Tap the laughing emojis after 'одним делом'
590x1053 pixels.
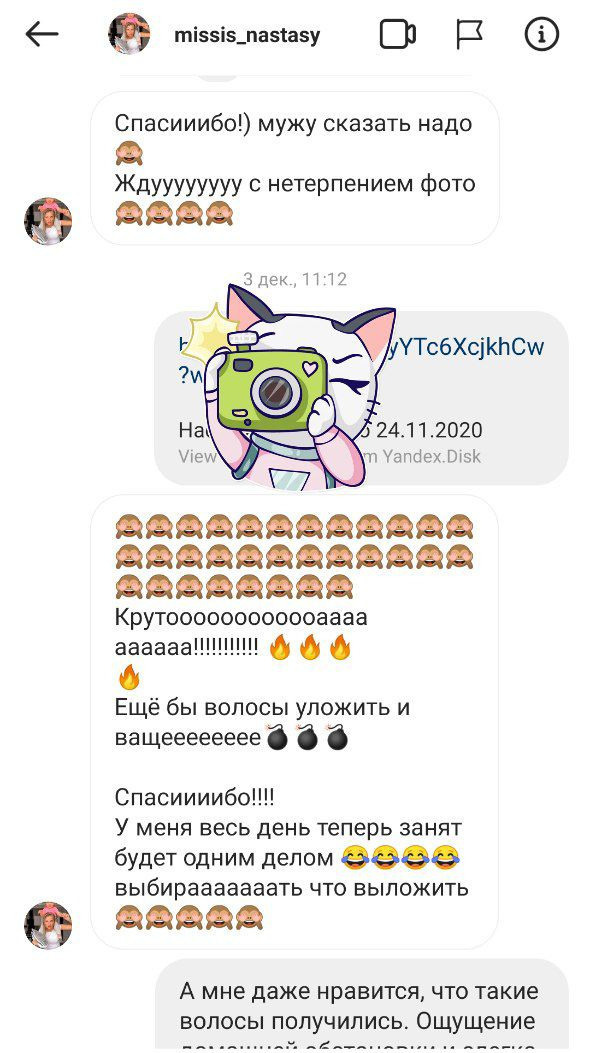tap(400, 858)
